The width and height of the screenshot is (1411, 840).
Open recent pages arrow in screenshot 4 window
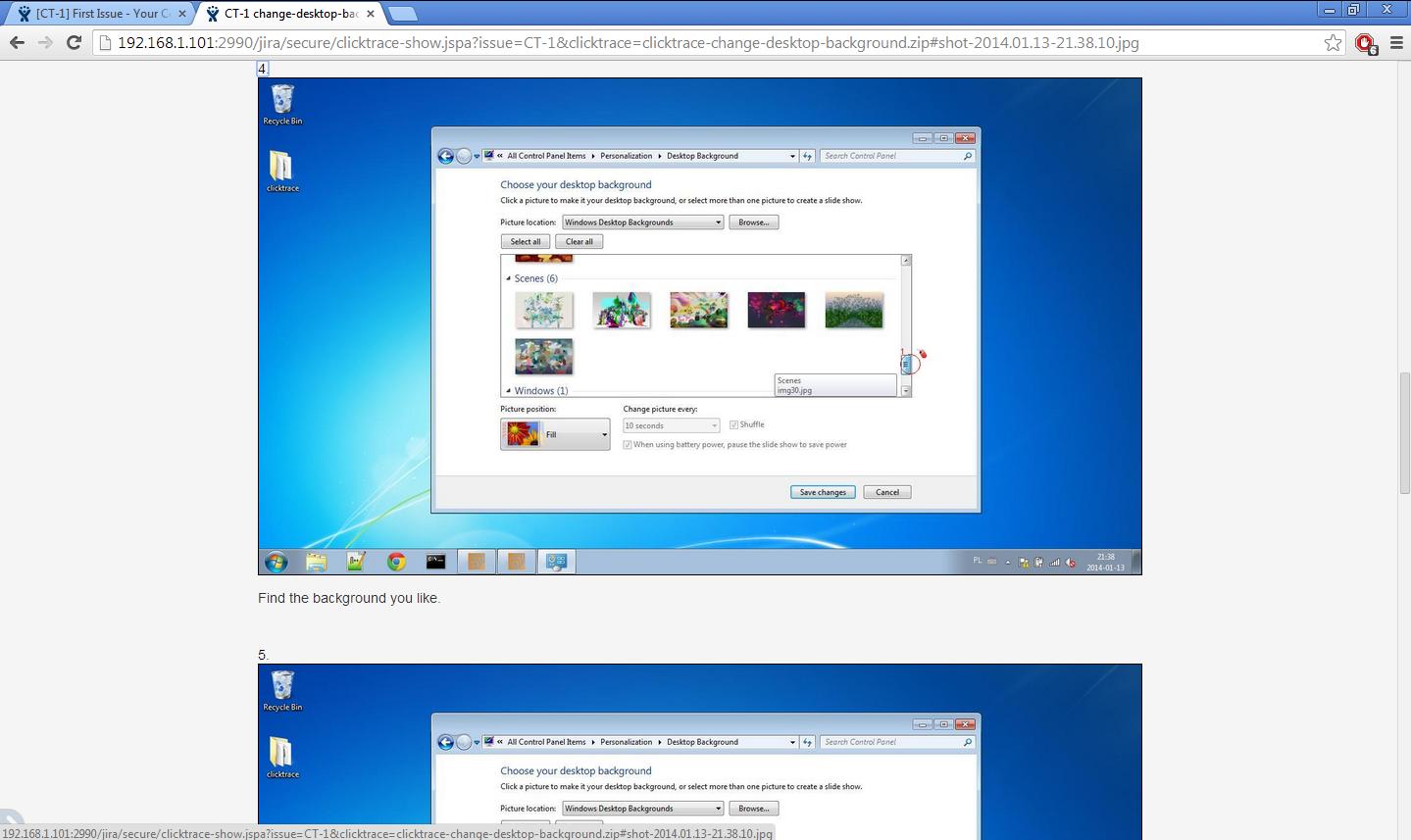click(x=478, y=156)
